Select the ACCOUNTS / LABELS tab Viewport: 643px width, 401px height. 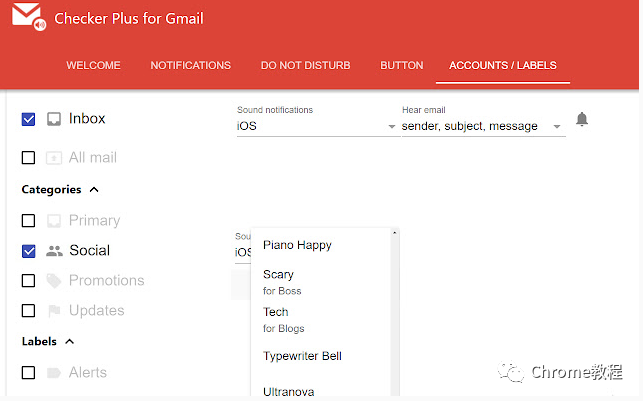pyautogui.click(x=503, y=65)
